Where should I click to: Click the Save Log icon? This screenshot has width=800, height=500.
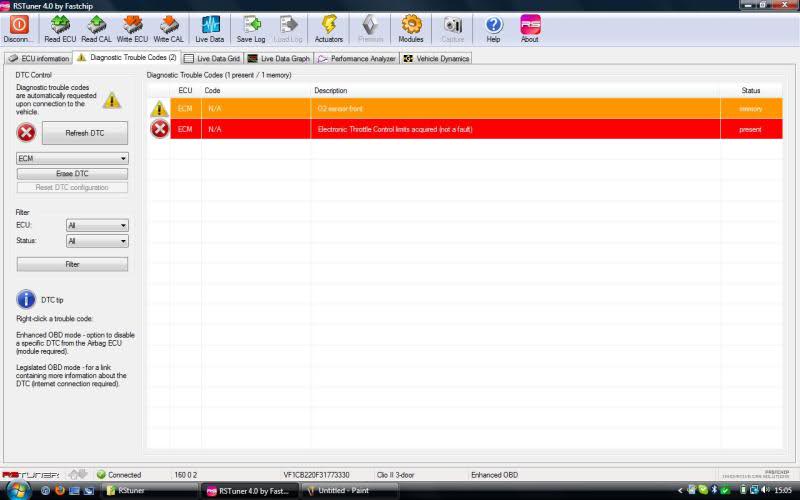251,27
